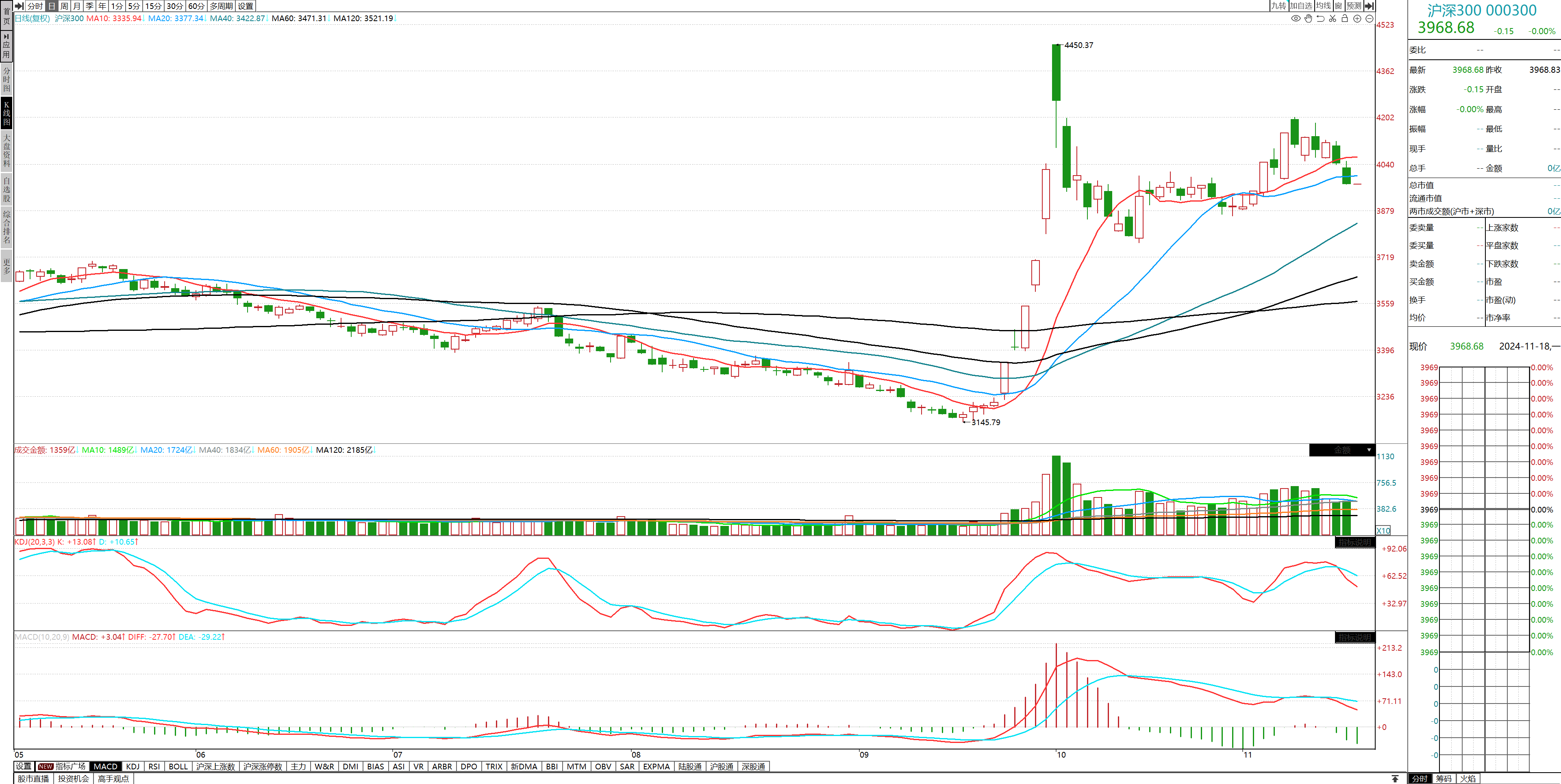The image size is (1561, 784).
Task: Toggle the eye visibility icon above chart
Action: click(1296, 19)
